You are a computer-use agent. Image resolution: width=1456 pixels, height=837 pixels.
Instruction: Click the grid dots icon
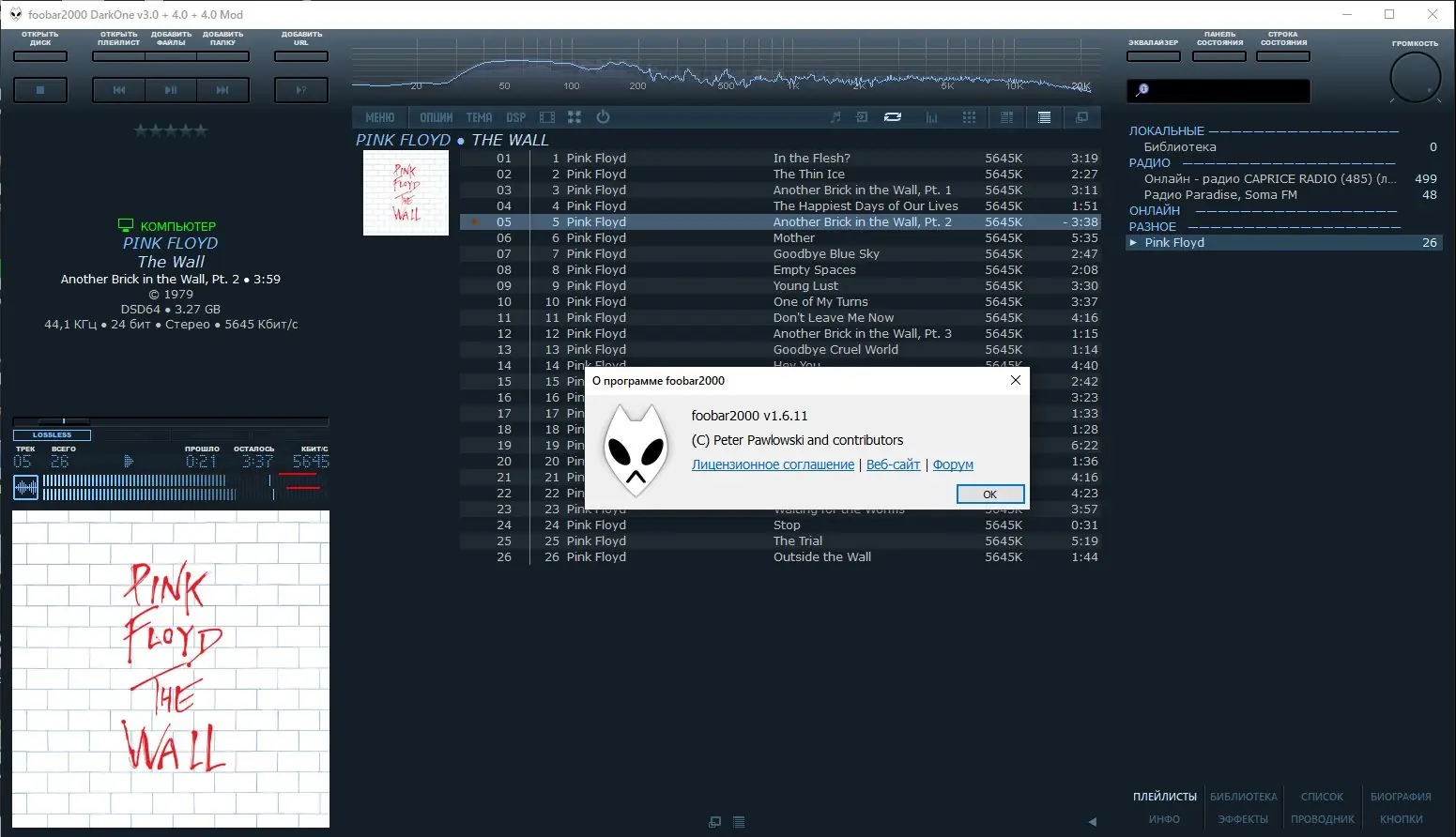pos(970,117)
